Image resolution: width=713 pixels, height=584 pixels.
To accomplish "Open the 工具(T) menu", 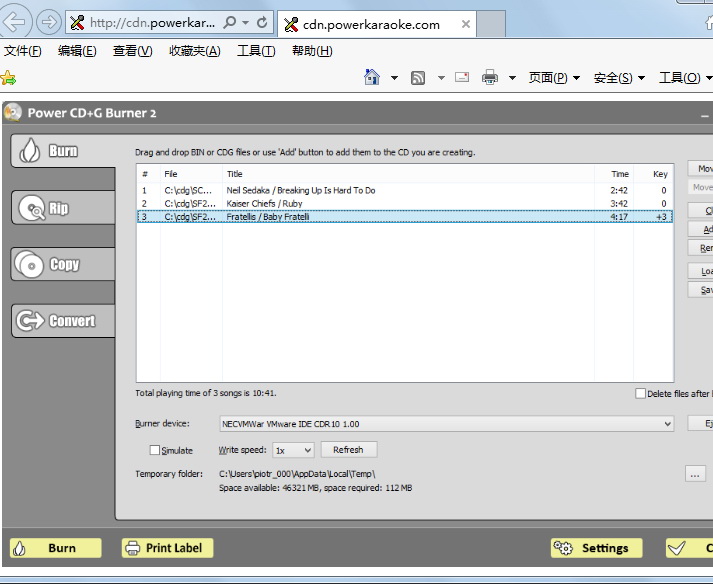I will 256,50.
